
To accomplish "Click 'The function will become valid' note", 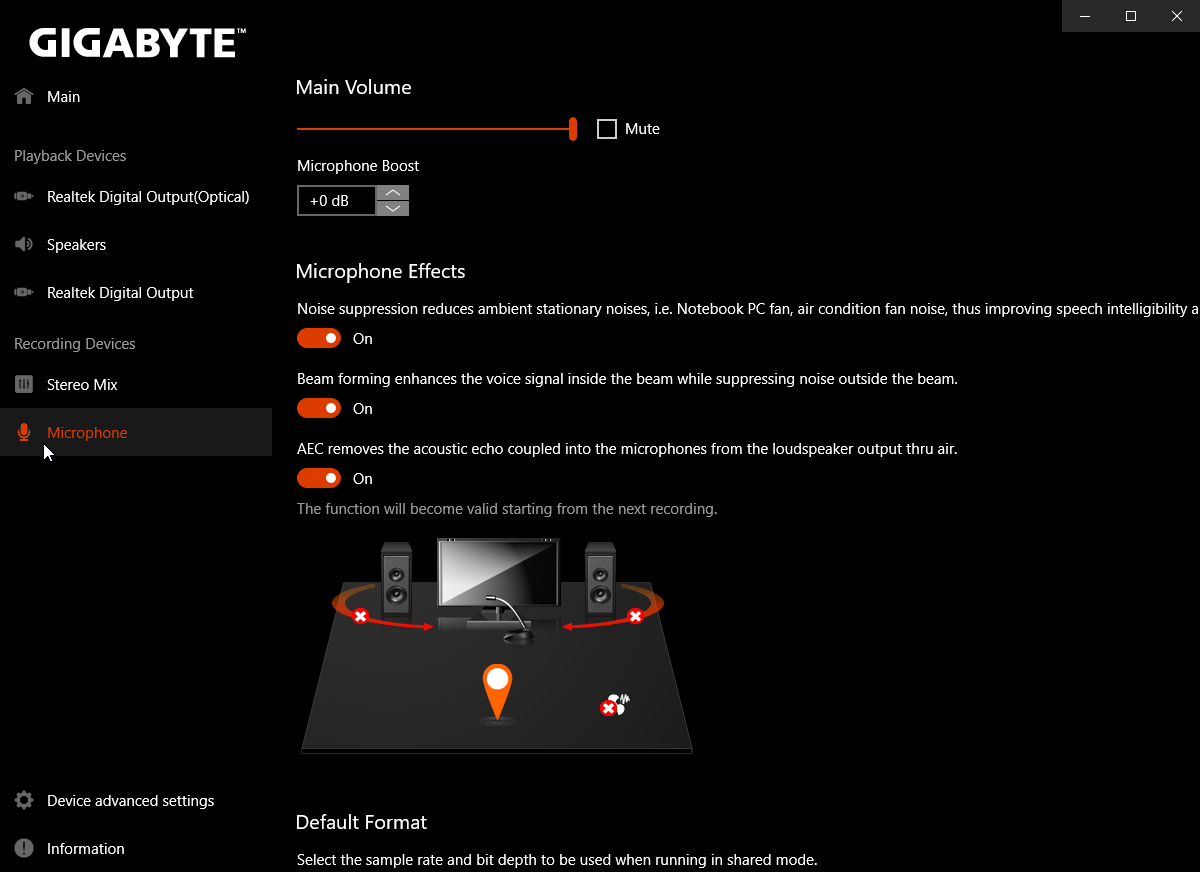I will [507, 509].
